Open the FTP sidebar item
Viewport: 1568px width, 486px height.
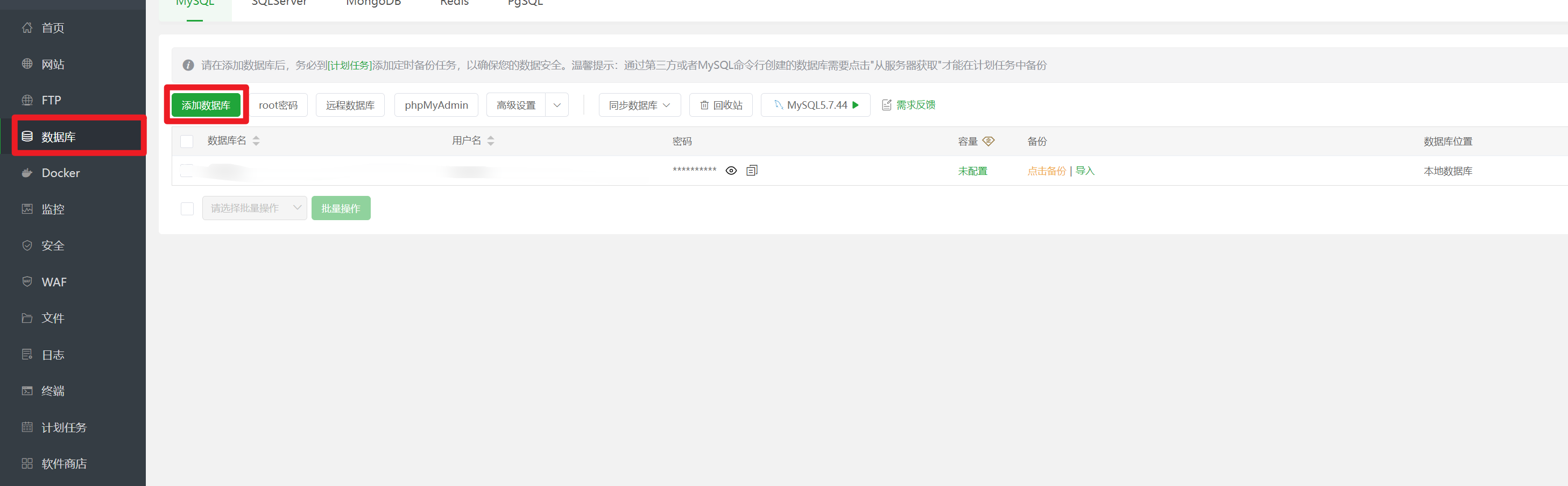[73, 100]
